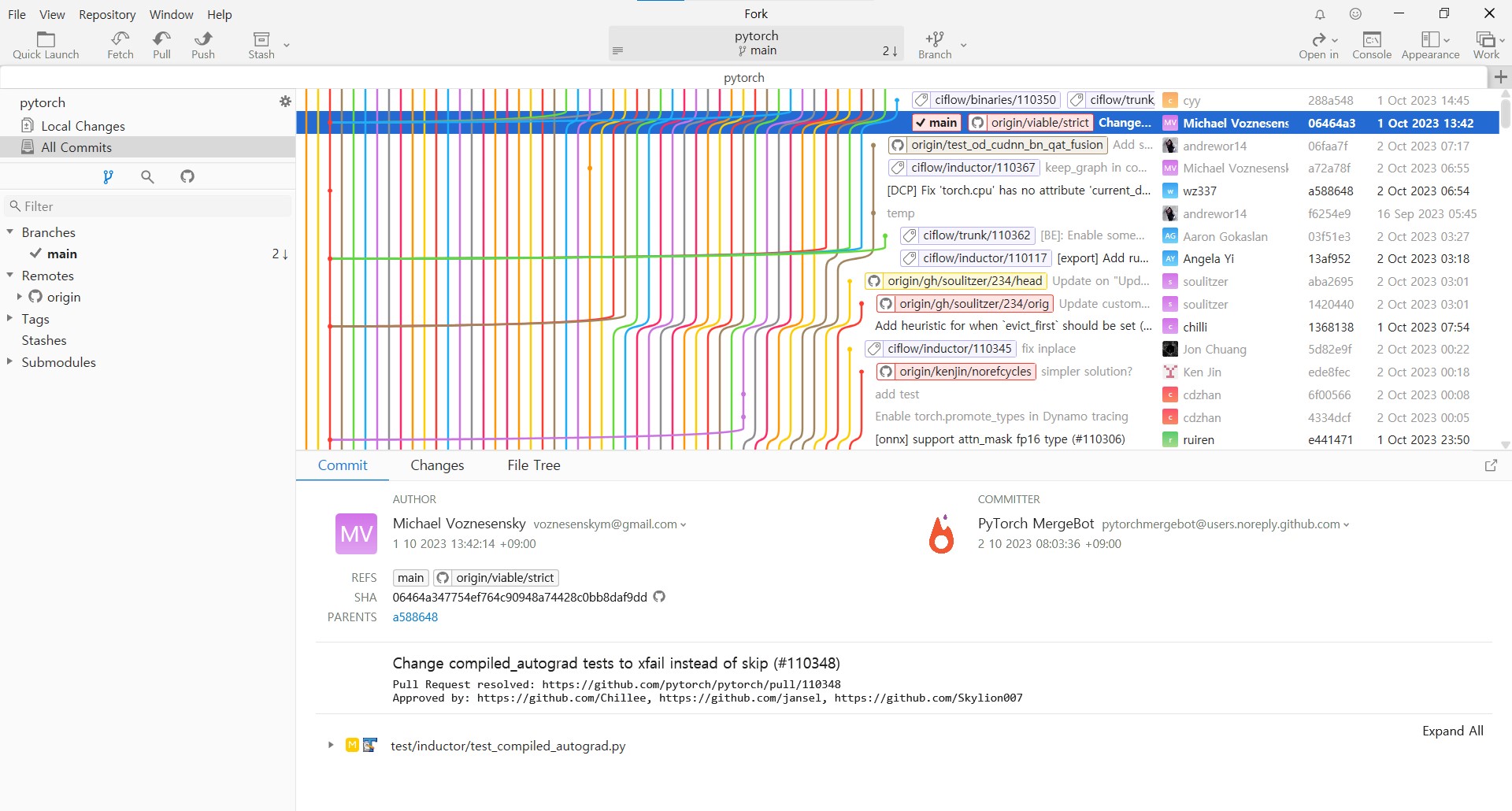Click the pytorch repository tab
Image resolution: width=1512 pixels, height=811 pixels.
pyautogui.click(x=743, y=77)
